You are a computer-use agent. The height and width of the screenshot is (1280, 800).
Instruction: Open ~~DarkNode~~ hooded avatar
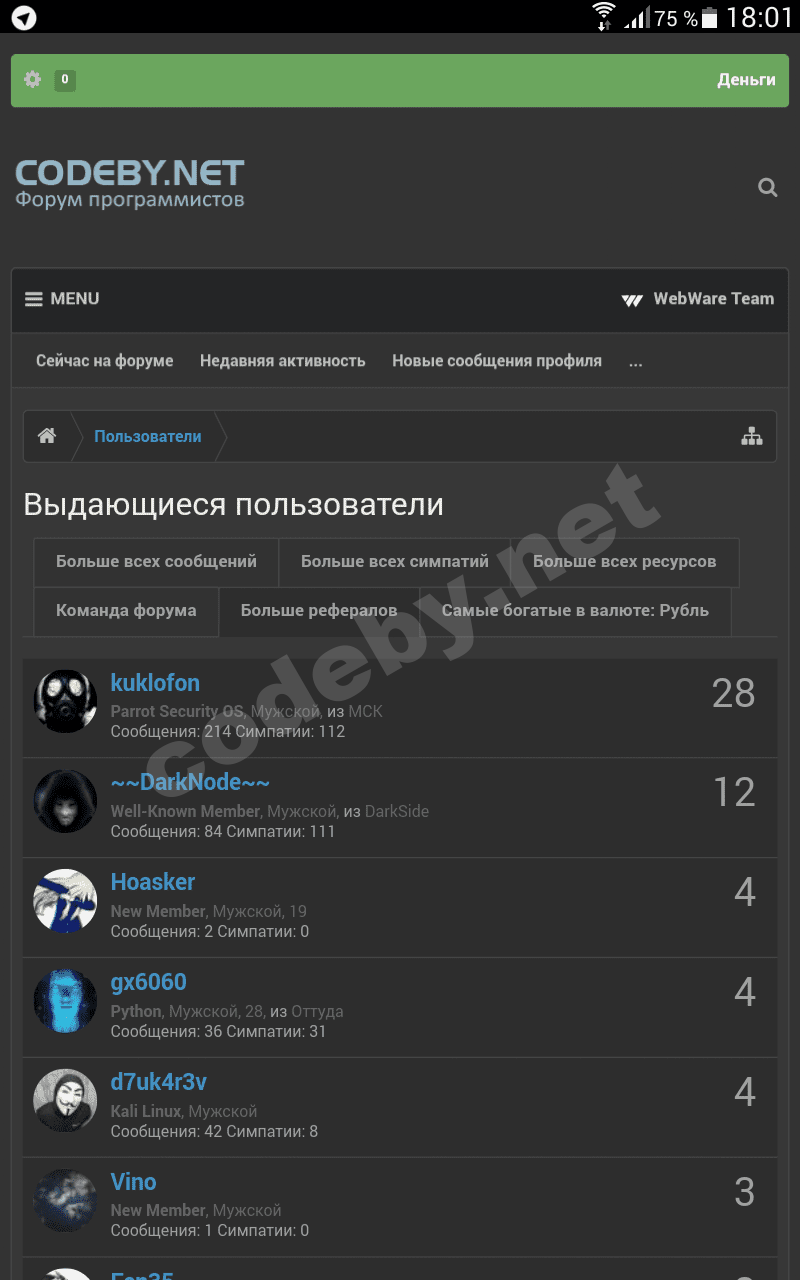tap(65, 801)
